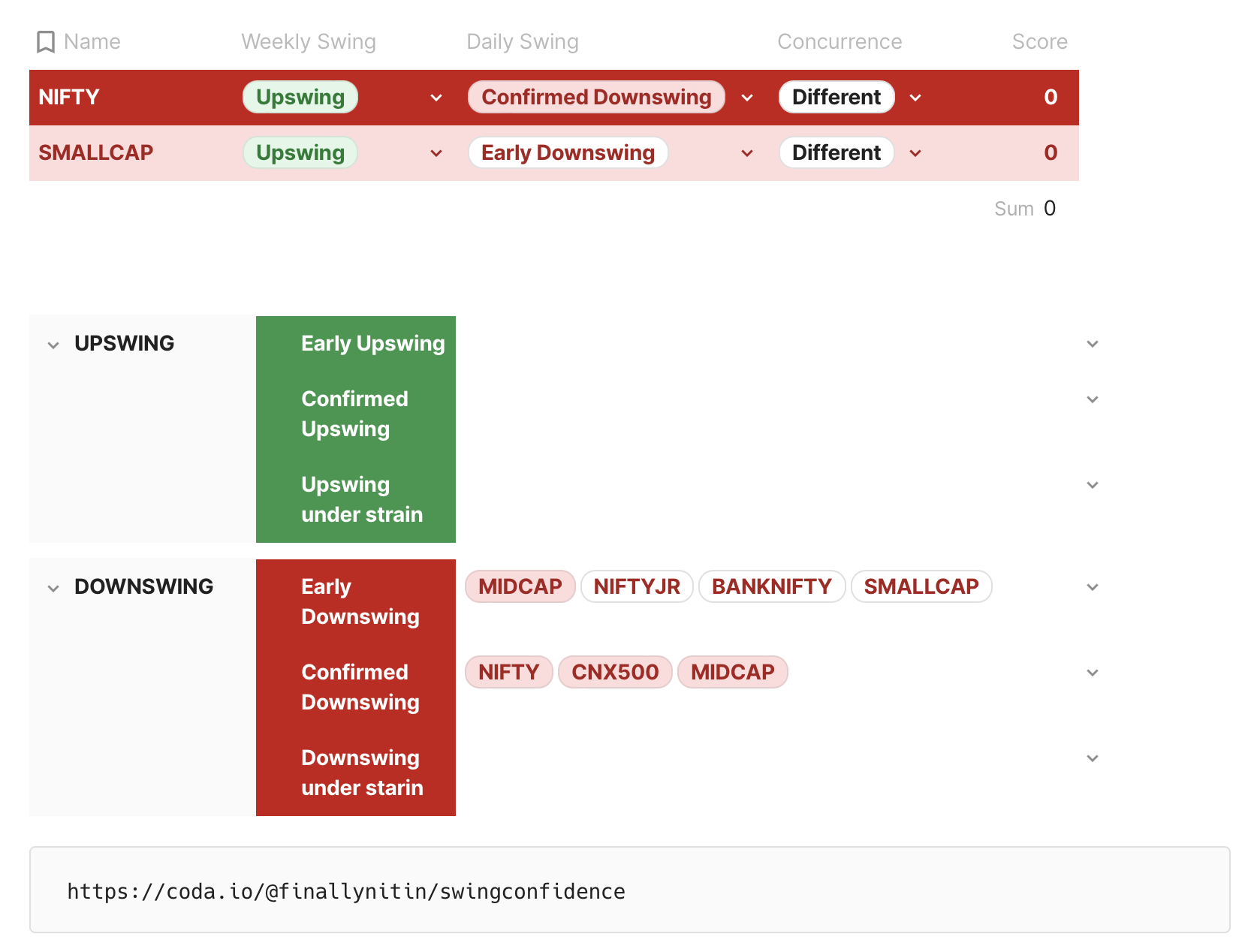Image resolution: width=1251 pixels, height=952 pixels.
Task: Open SMALLCAP Daily Swing dropdown chevron
Action: (747, 153)
